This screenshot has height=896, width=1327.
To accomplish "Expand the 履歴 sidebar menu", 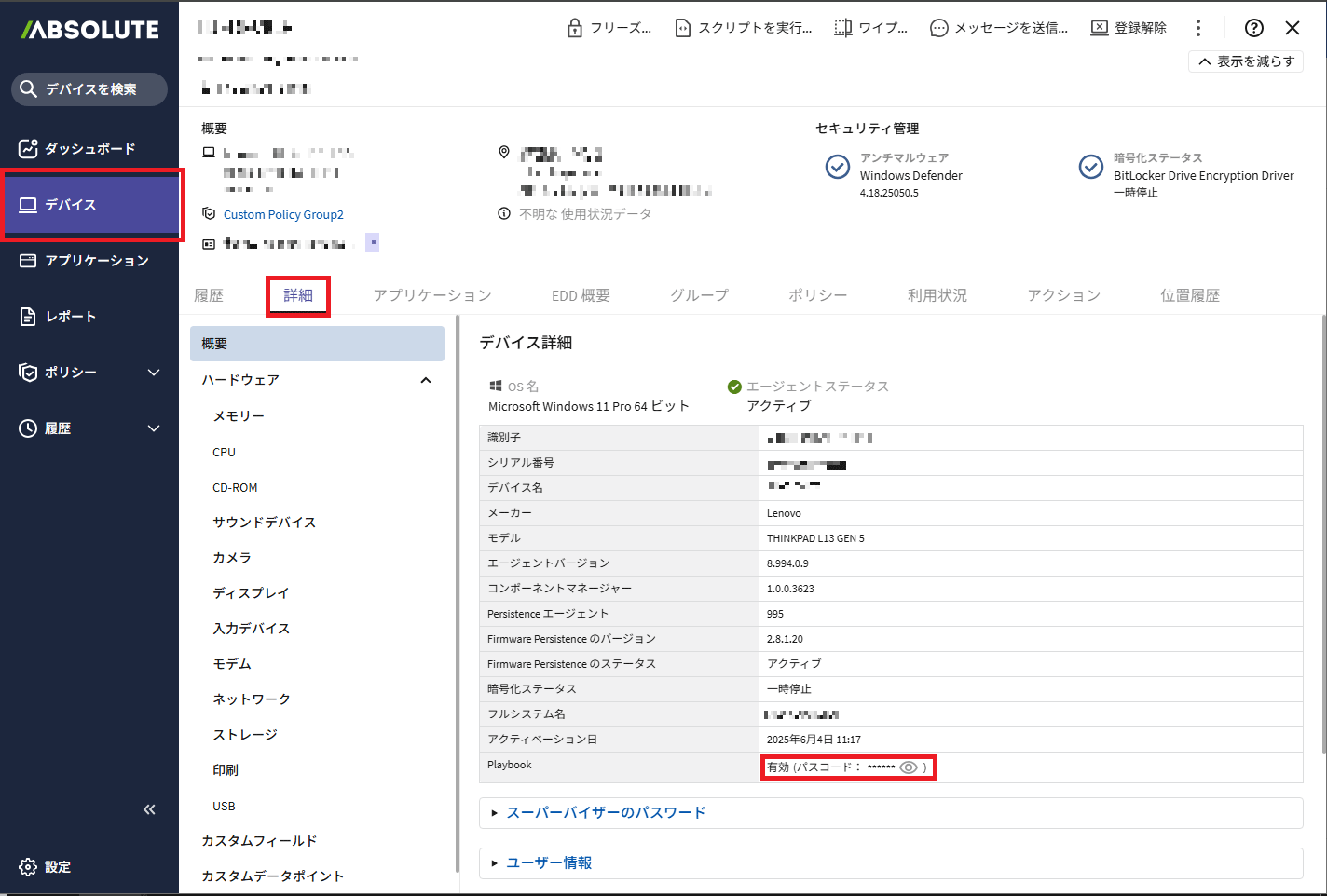I will 154,428.
